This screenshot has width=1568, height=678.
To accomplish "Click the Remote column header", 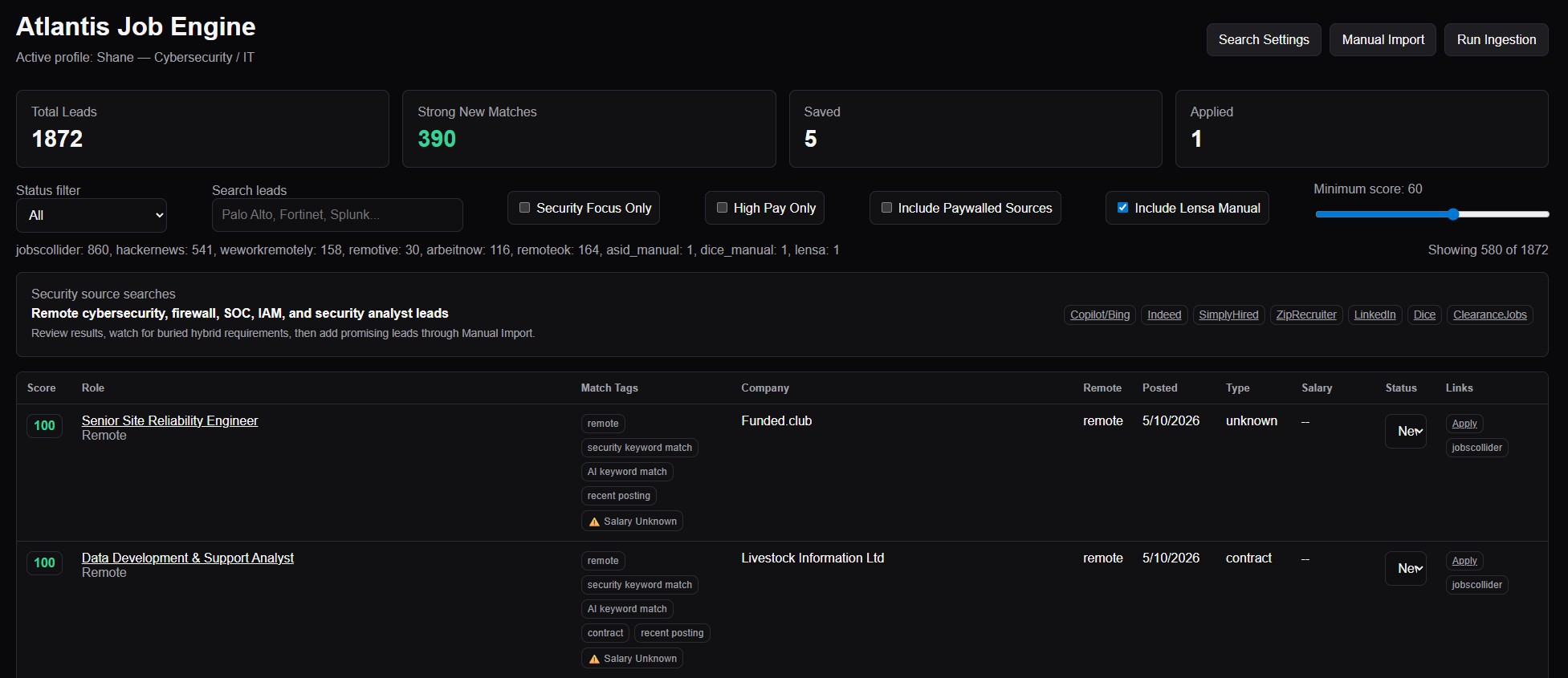I will (1102, 388).
